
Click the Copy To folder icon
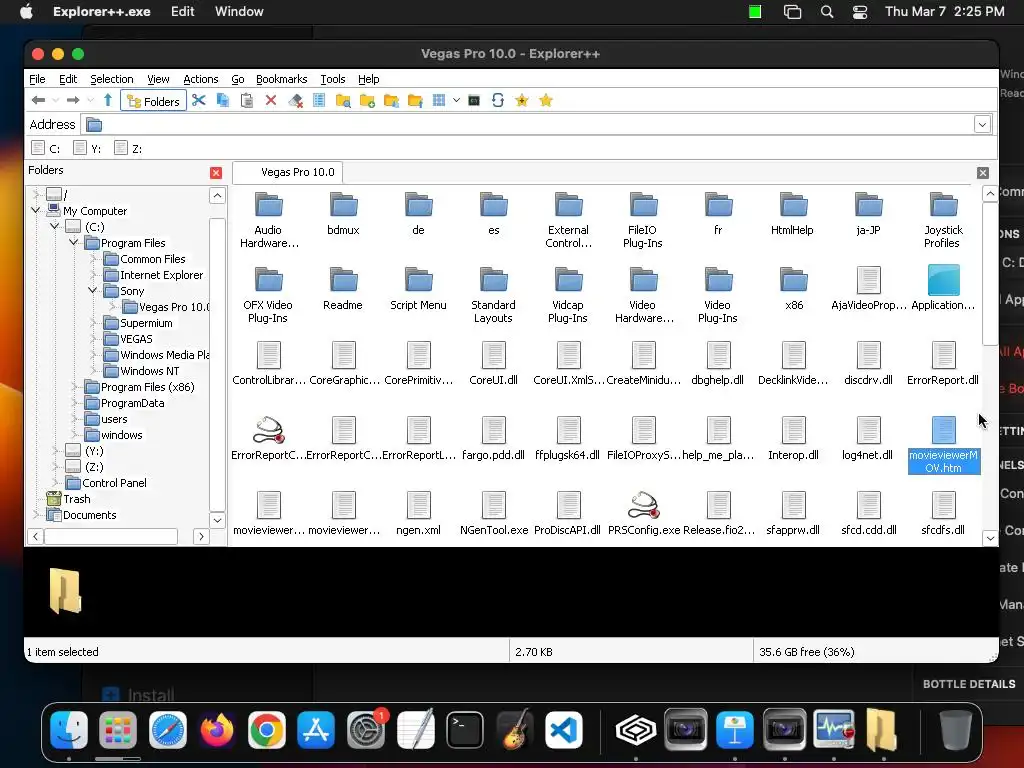point(391,101)
